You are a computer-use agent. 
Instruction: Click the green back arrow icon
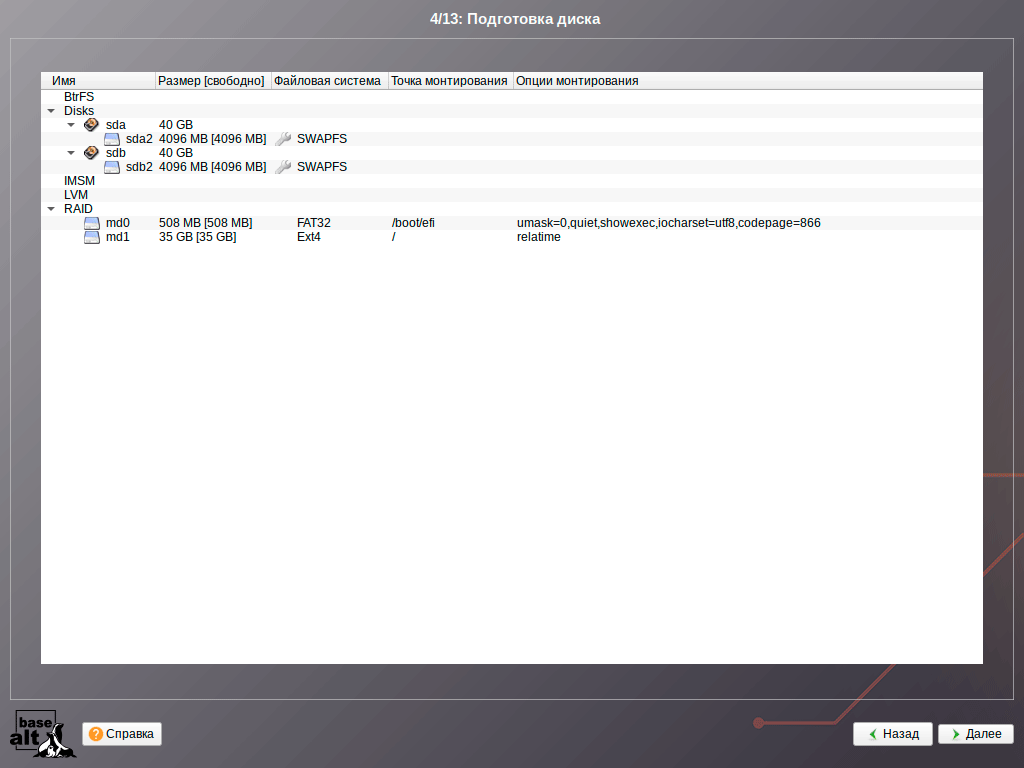[x=873, y=734]
